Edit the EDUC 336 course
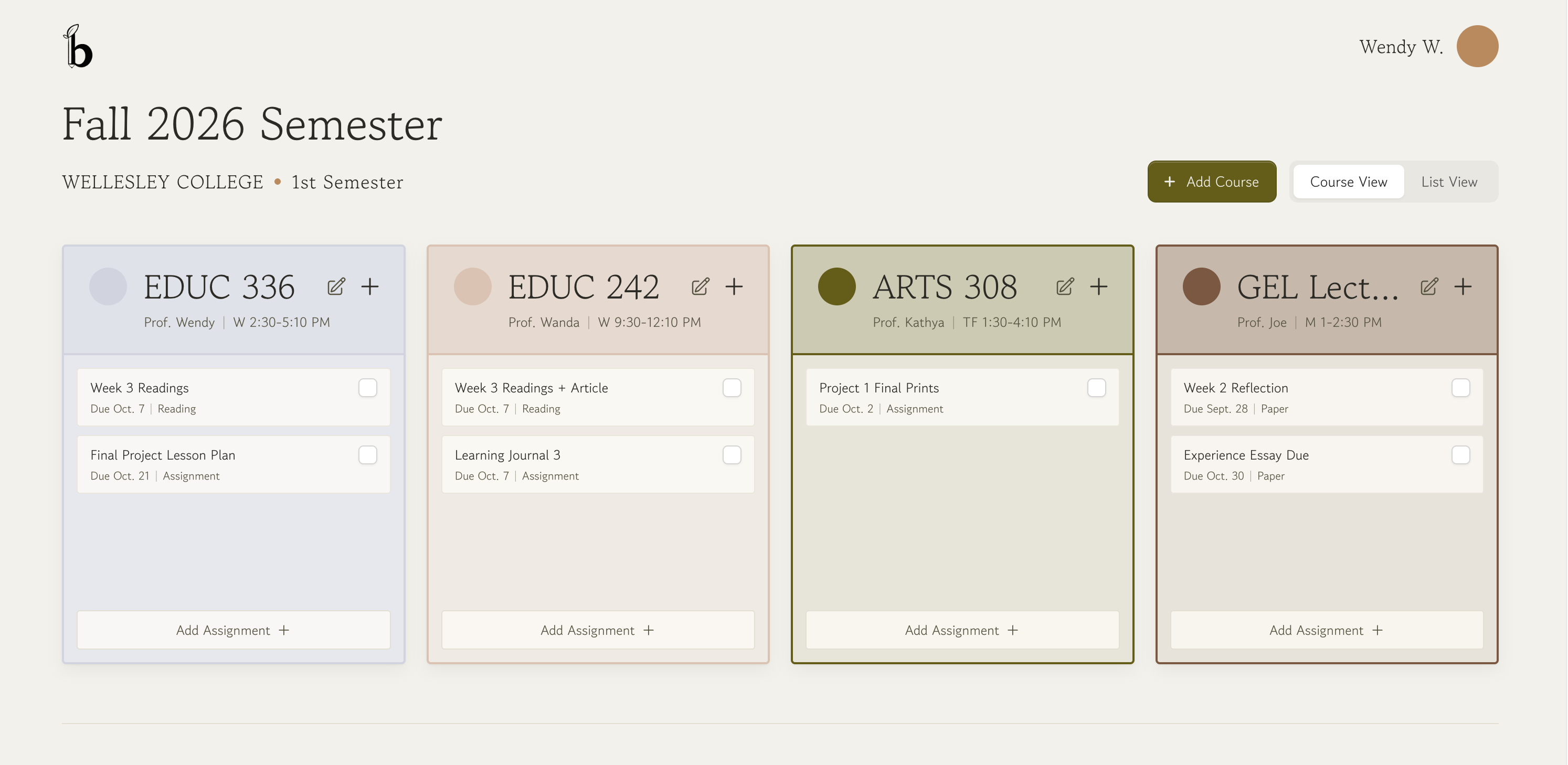The height and width of the screenshot is (765, 1568). [336, 286]
